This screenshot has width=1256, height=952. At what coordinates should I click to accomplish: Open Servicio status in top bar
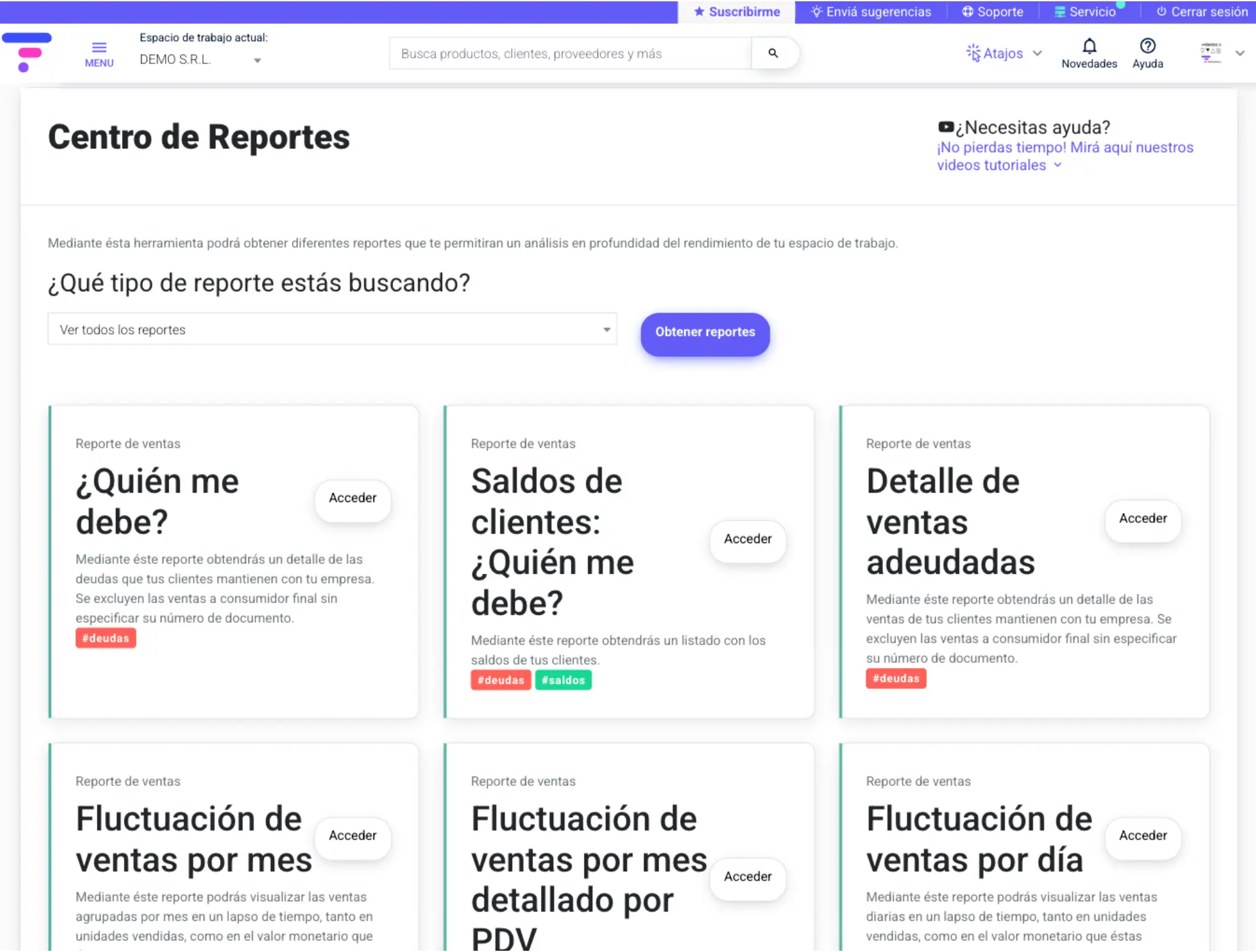[x=1085, y=12]
